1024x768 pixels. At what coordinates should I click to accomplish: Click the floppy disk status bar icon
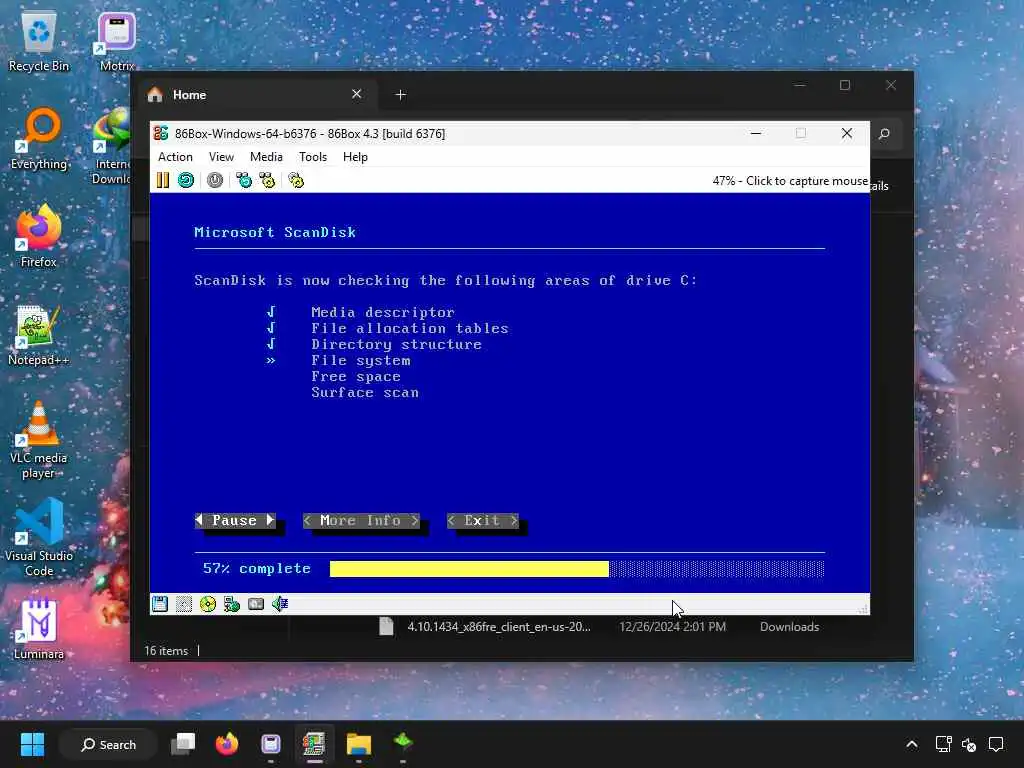160,604
